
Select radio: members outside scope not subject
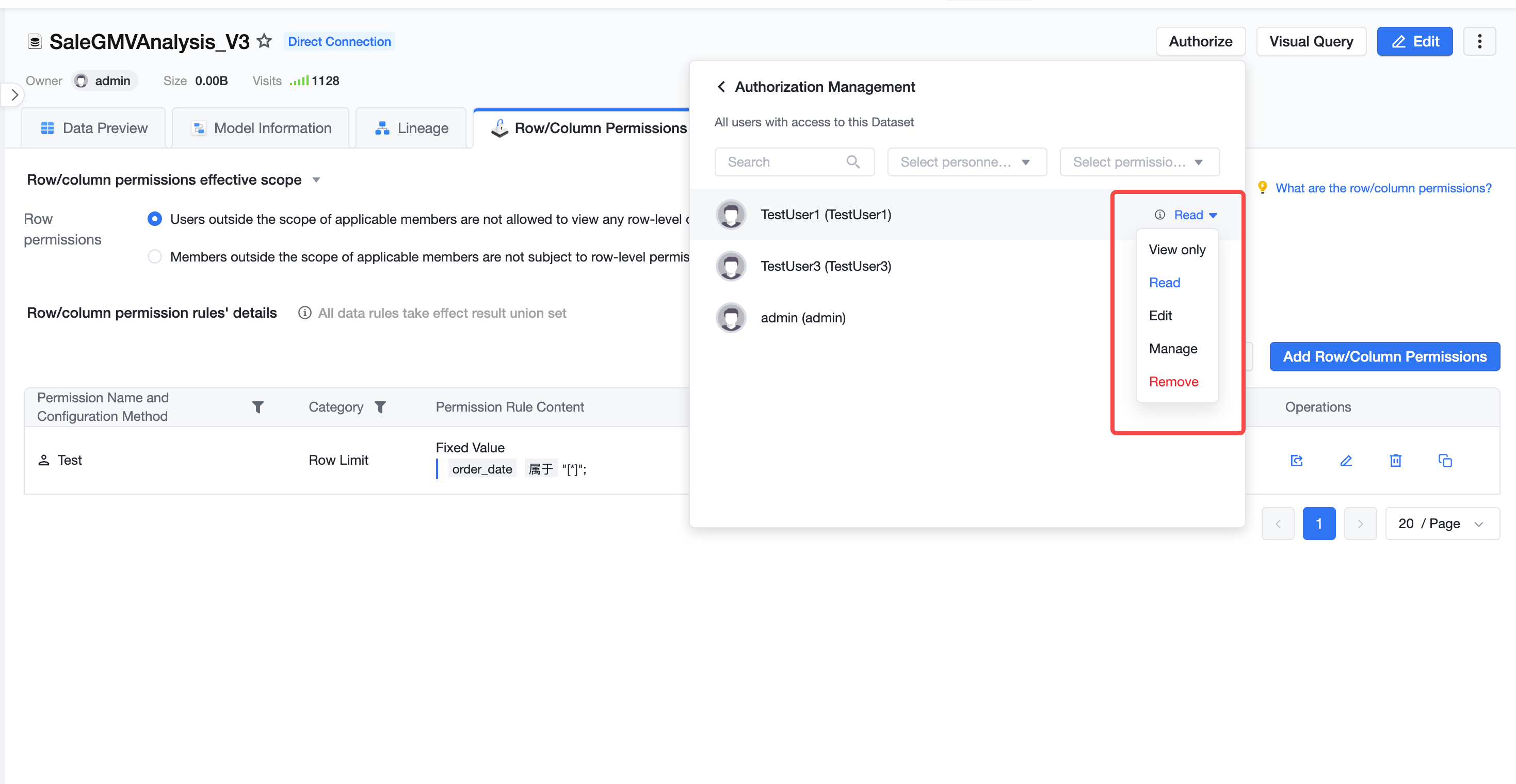coord(155,256)
